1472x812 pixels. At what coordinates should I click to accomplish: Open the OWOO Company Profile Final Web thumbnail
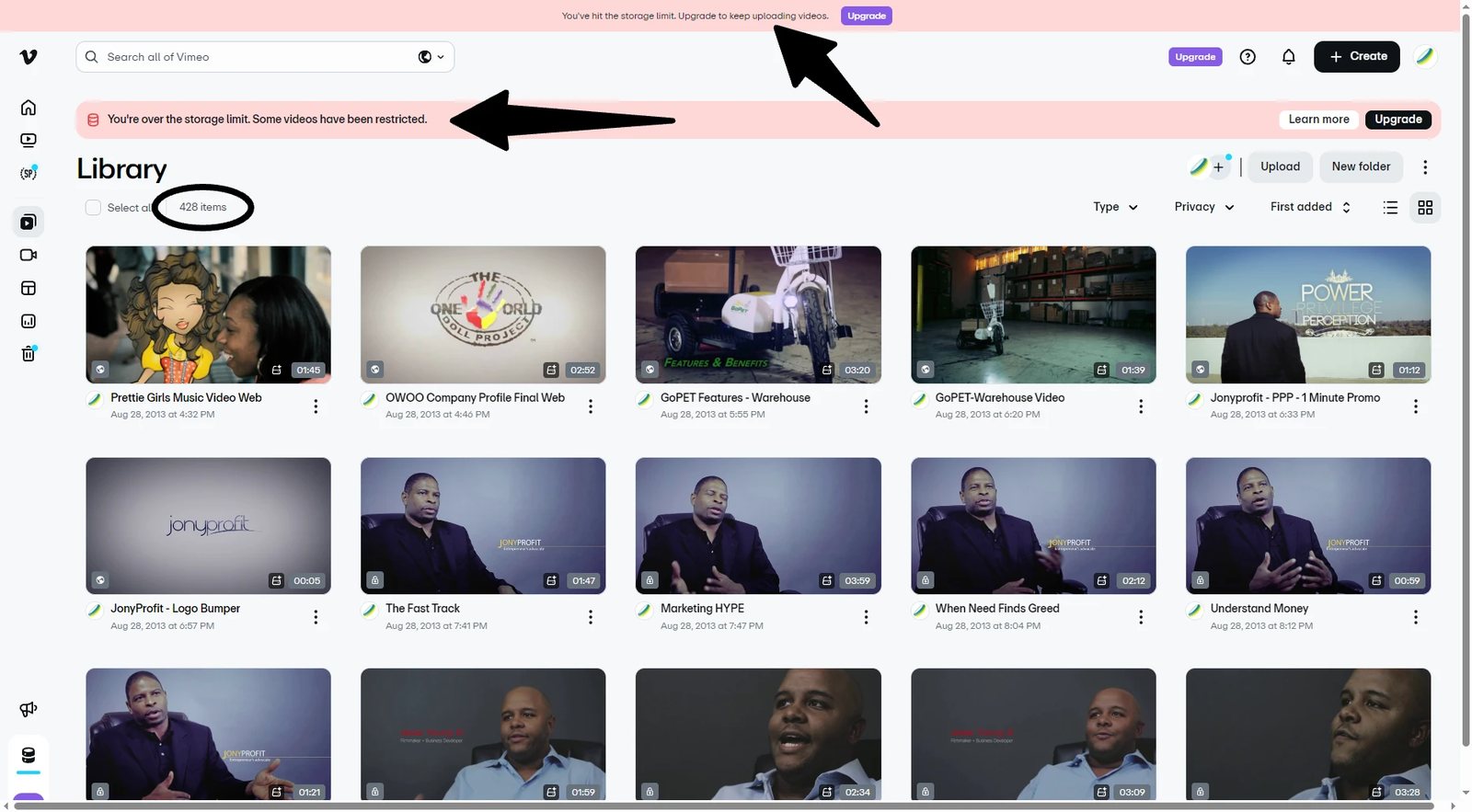(483, 315)
